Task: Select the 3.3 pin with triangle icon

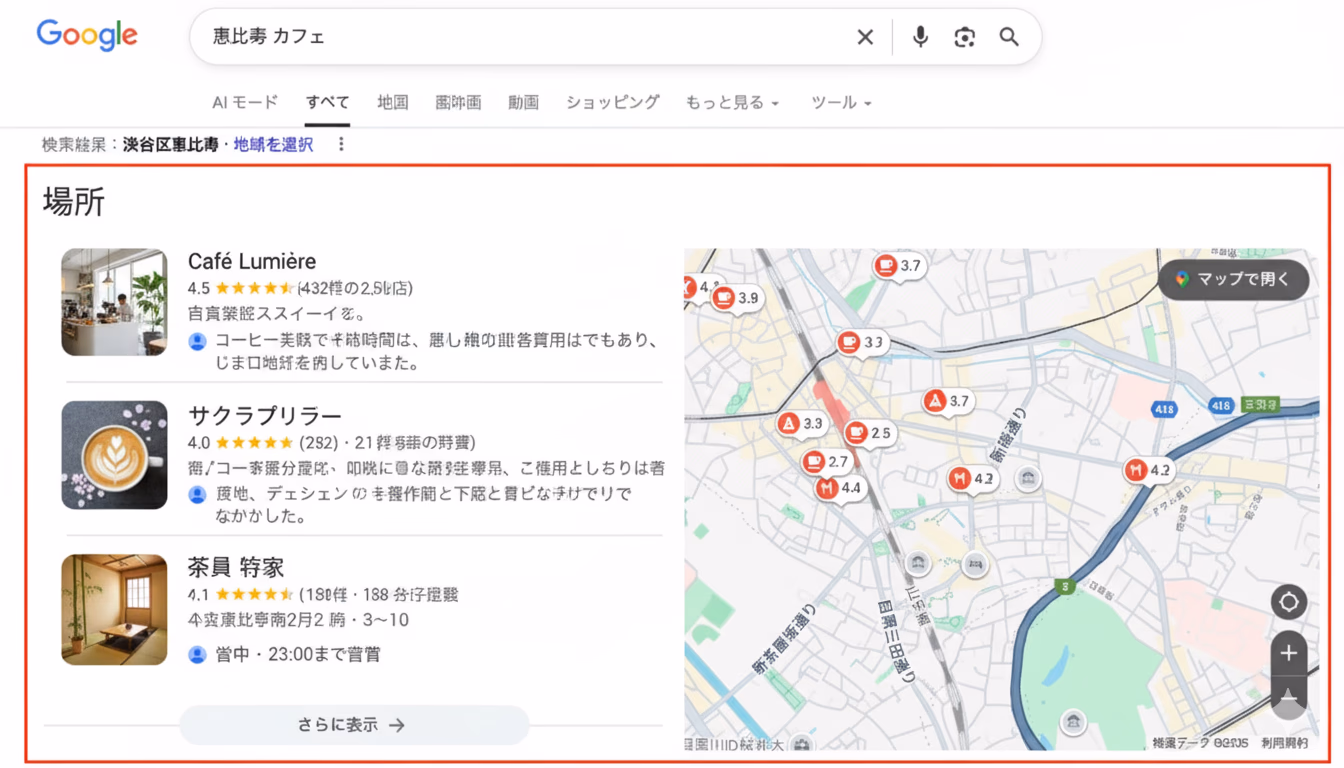Action: coord(801,423)
